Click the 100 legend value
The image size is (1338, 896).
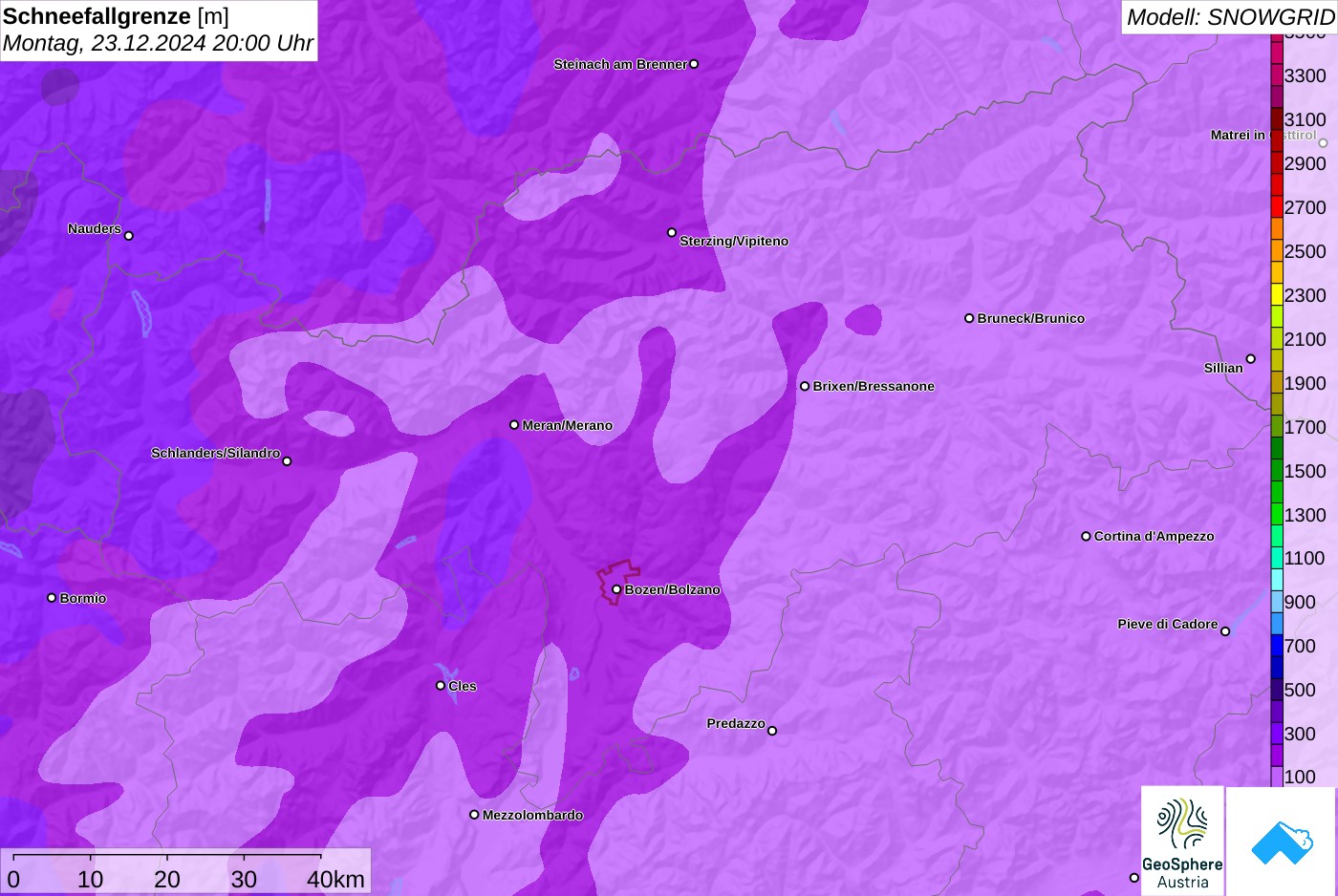click(x=1300, y=777)
